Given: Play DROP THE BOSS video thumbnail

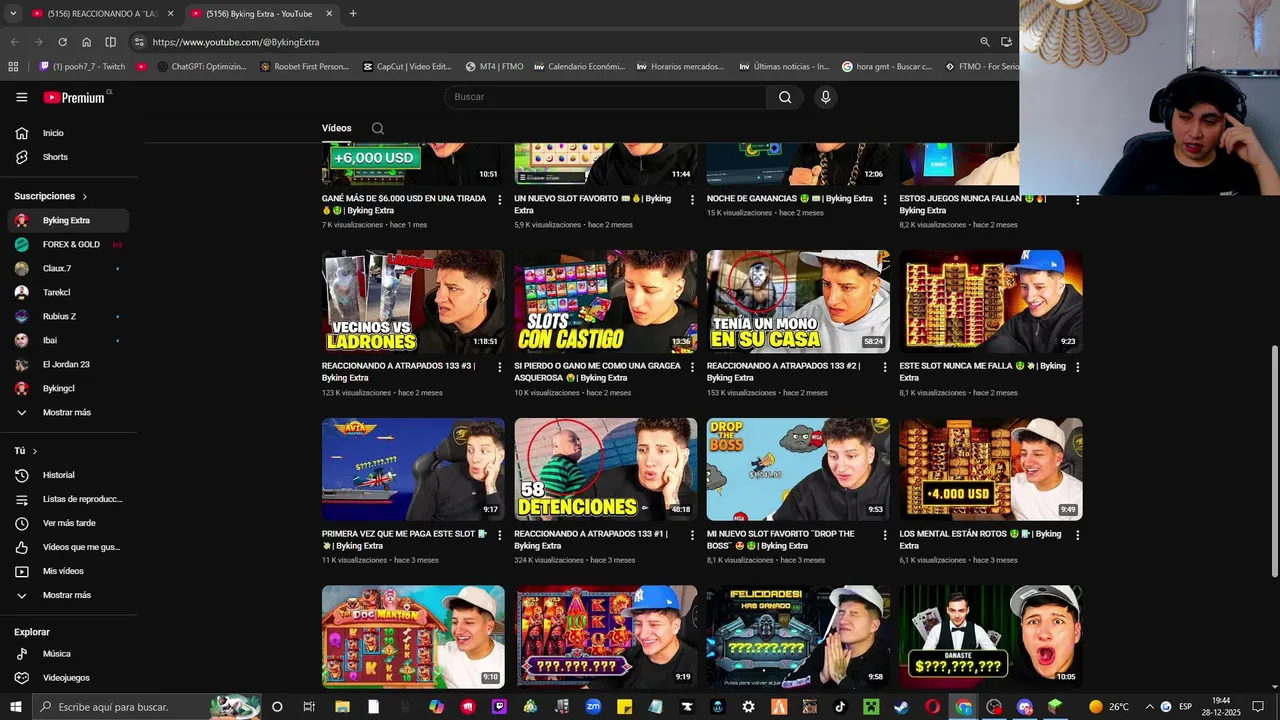Looking at the screenshot, I should [x=798, y=469].
